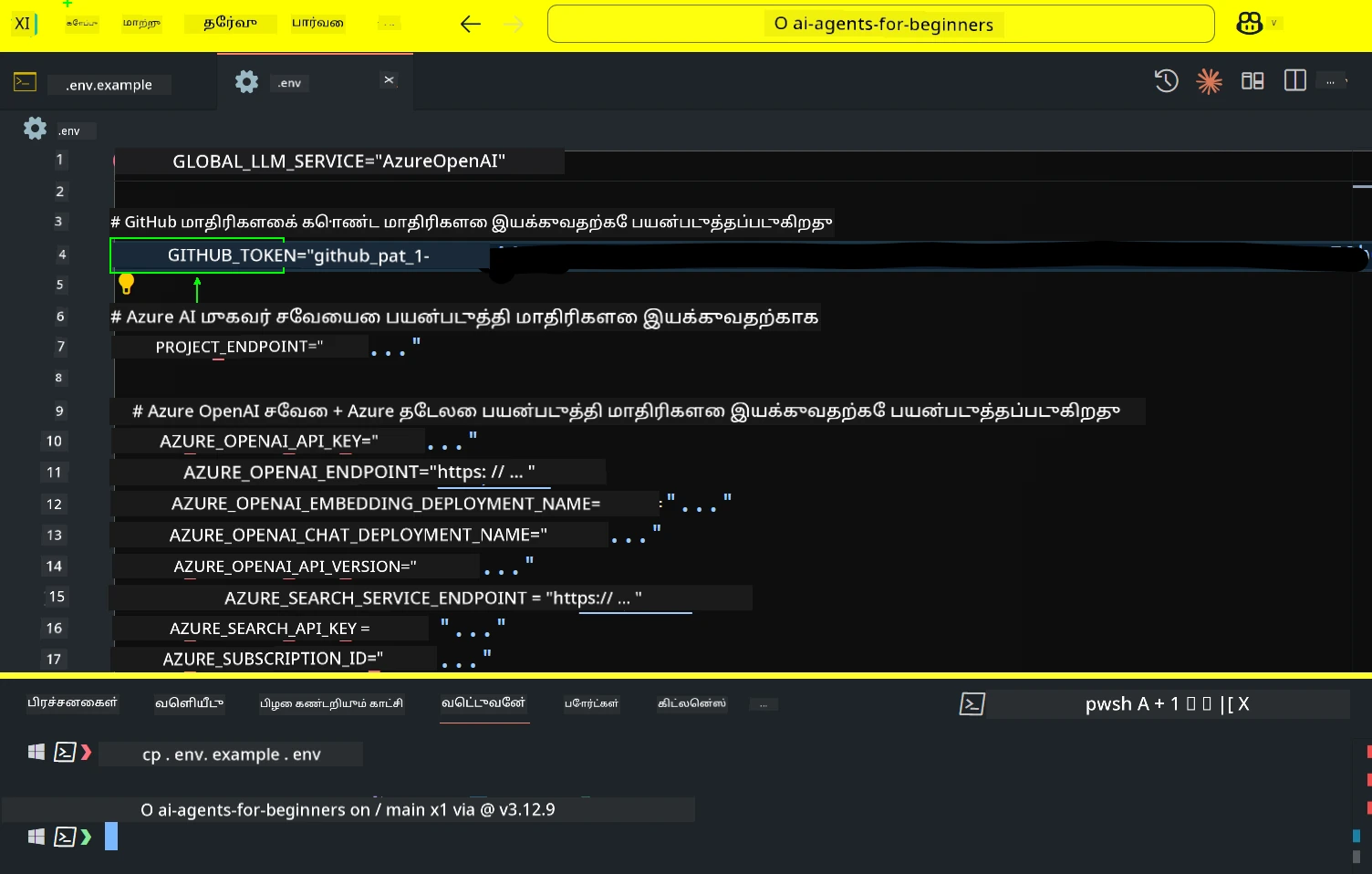Open the menu bar overflow for more menus
Viewport: 1372px width, 874px height.
point(388,24)
